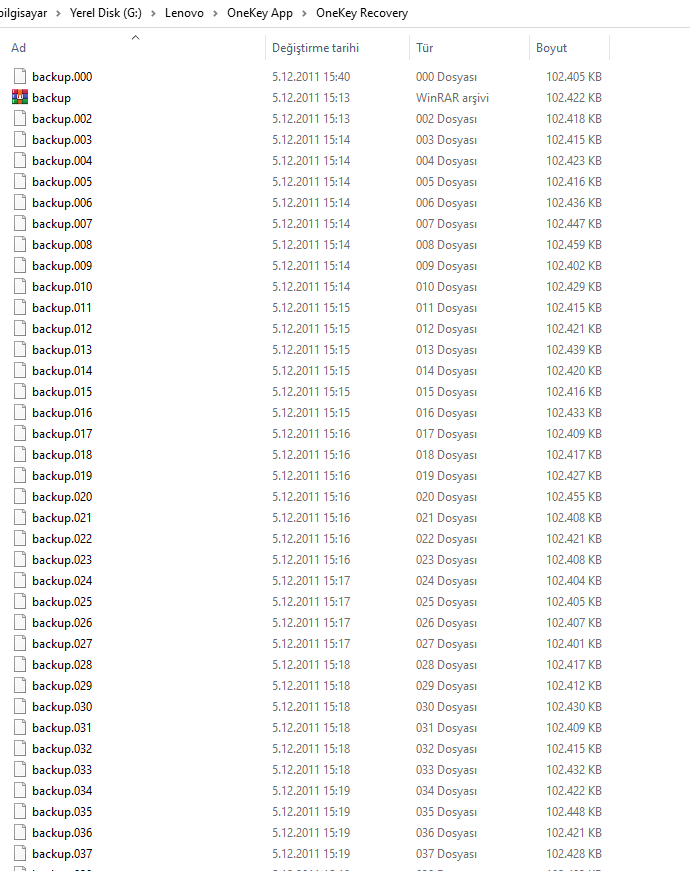Sort files by Tür column header

point(424,48)
